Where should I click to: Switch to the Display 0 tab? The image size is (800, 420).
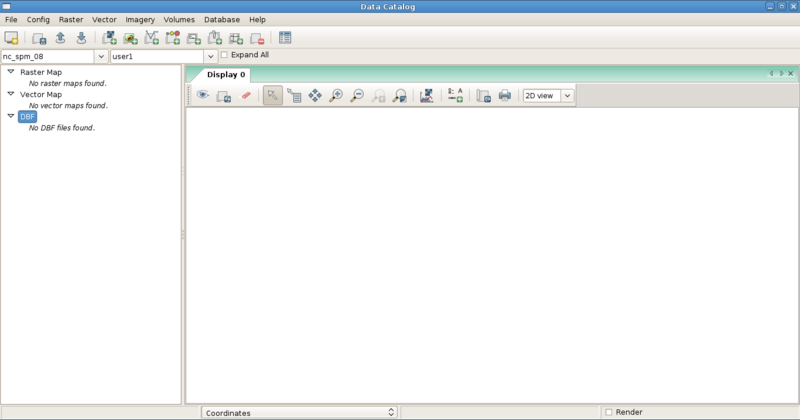pos(225,75)
